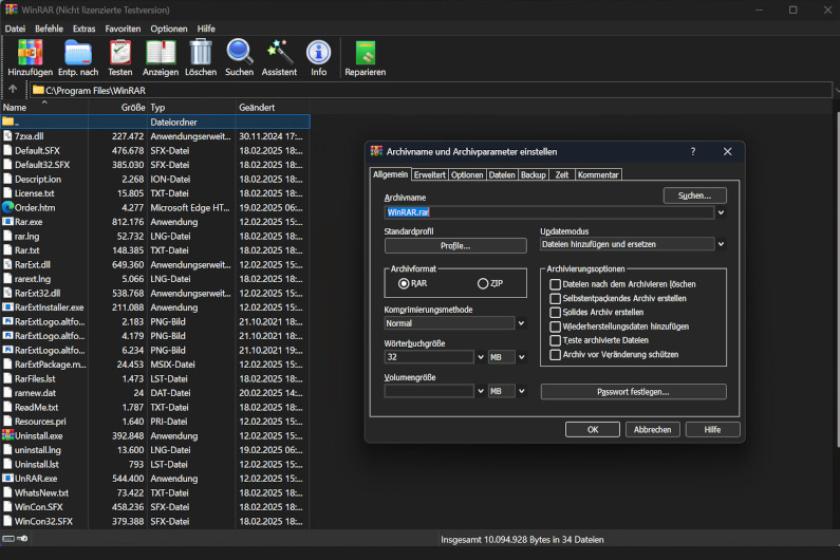Check Wiederherstellungsdaten hinzufügen
This screenshot has width=840, height=560.
pyautogui.click(x=555, y=326)
